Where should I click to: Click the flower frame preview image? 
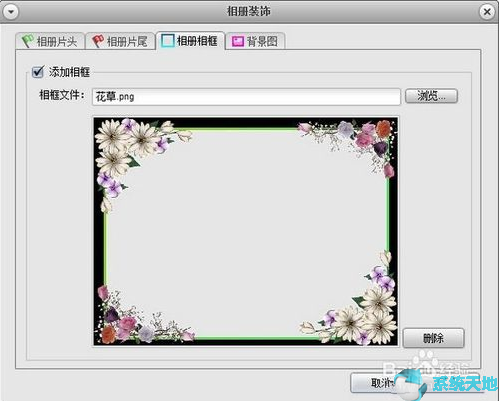[x=246, y=231]
